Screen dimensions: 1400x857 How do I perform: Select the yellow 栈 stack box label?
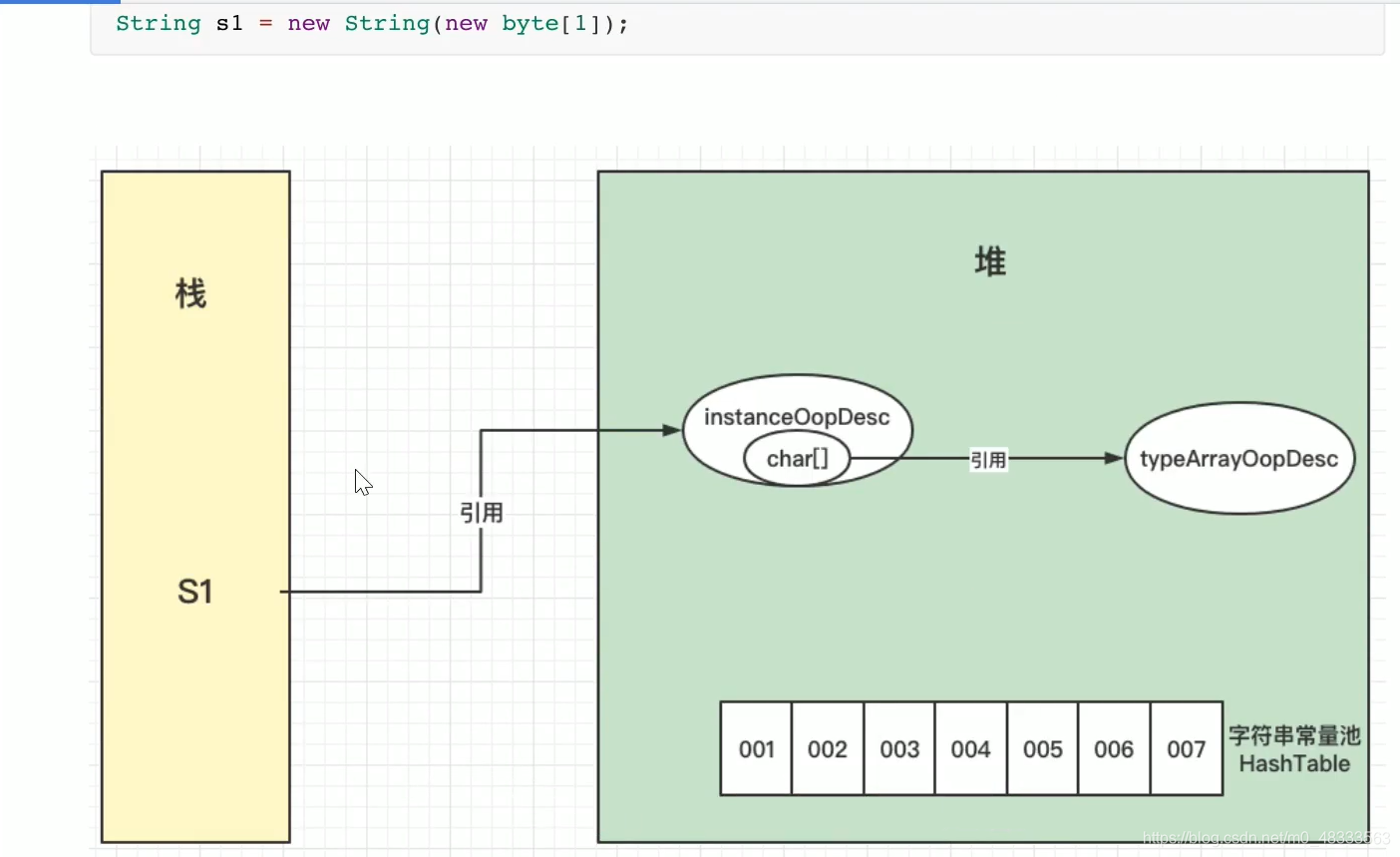pyautogui.click(x=190, y=293)
